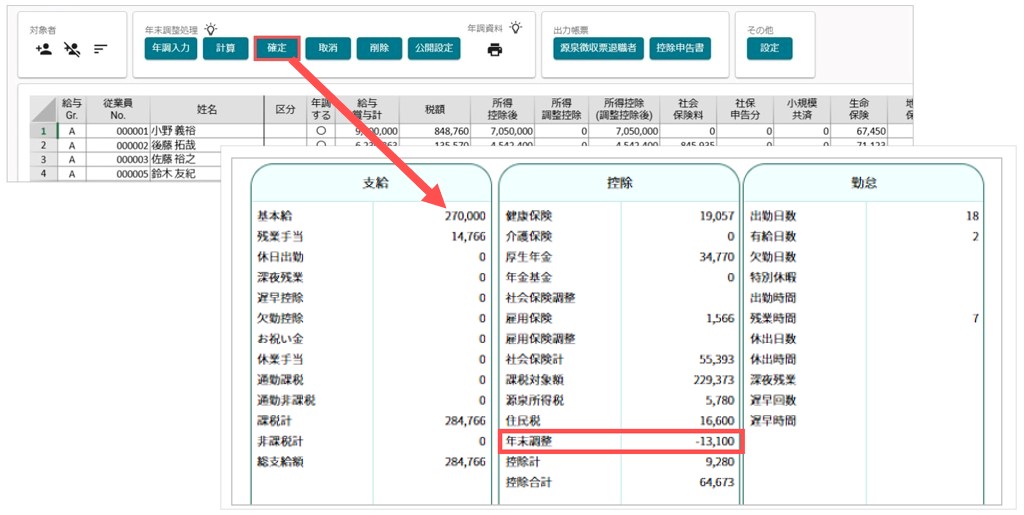Click the 控除申告書 button
1024x515 pixels.
tap(680, 48)
